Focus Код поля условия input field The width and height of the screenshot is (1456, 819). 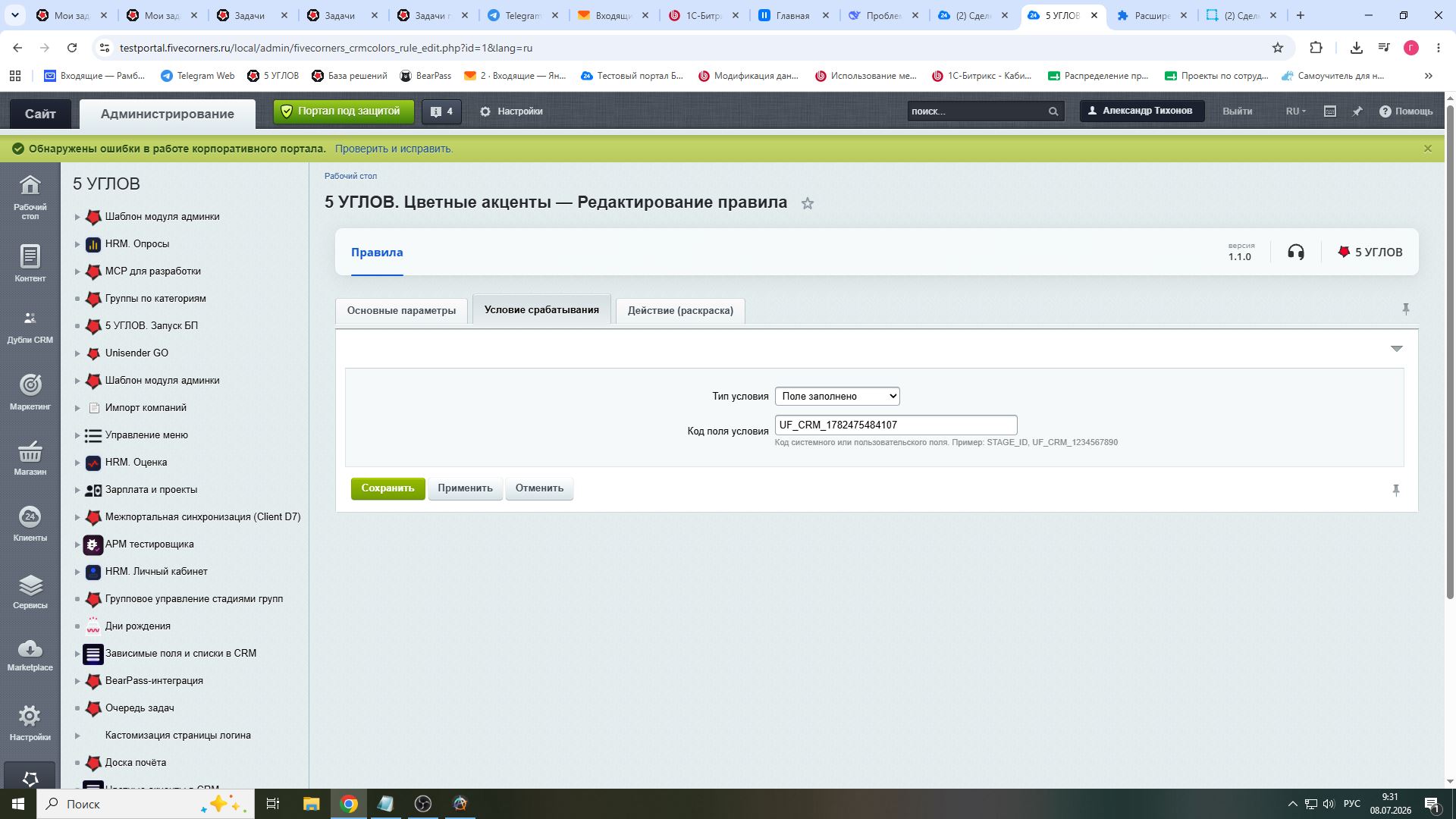(x=896, y=425)
